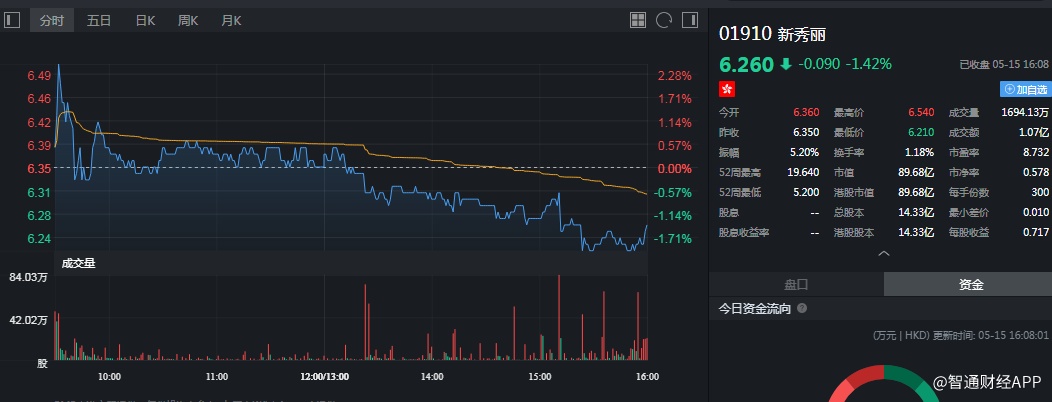Open the multi-chart grid layout
Screen dimensions: 1052x402
pos(638,20)
